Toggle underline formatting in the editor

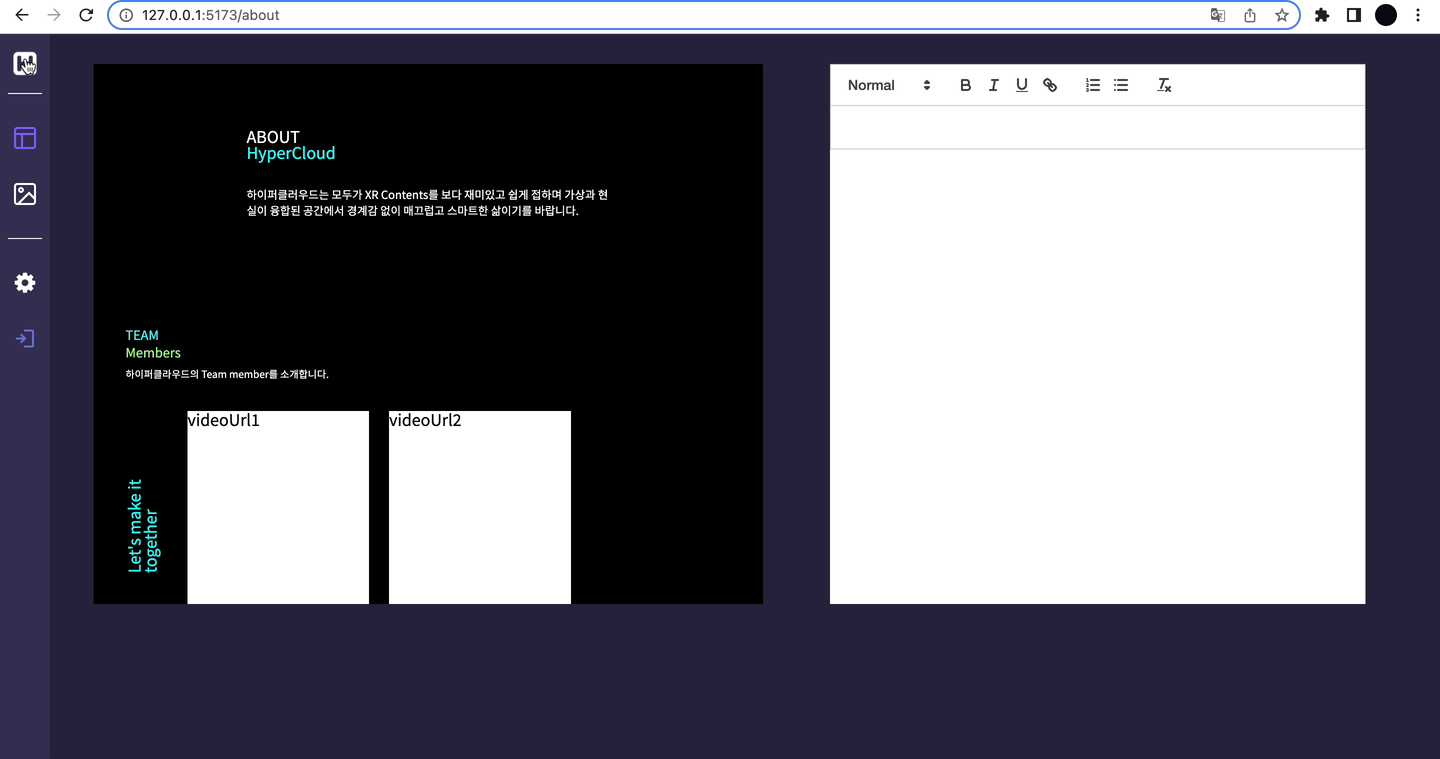[1021, 85]
